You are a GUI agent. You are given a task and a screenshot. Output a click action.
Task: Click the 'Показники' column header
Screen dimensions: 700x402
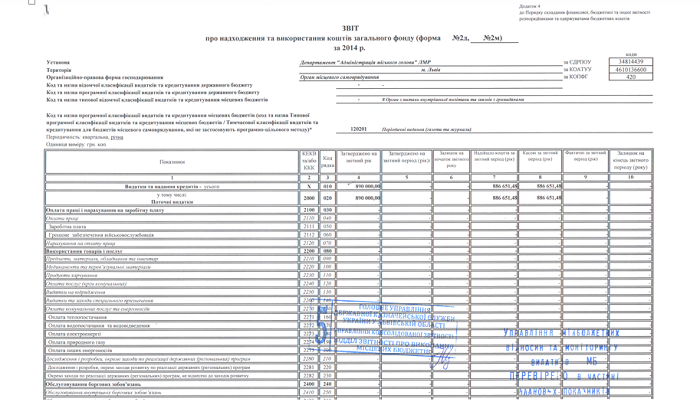(x=172, y=162)
